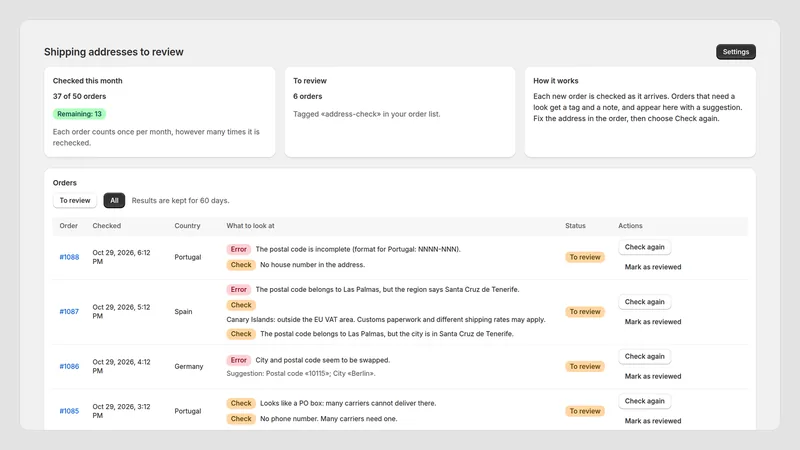Check again for order #1088
The height and width of the screenshot is (450, 800).
tap(644, 247)
